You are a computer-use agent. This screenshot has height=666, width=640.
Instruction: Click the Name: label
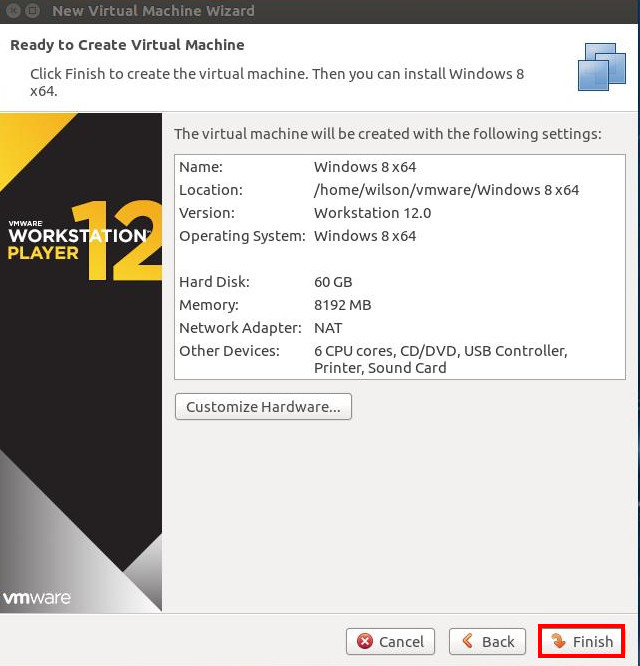click(x=201, y=167)
